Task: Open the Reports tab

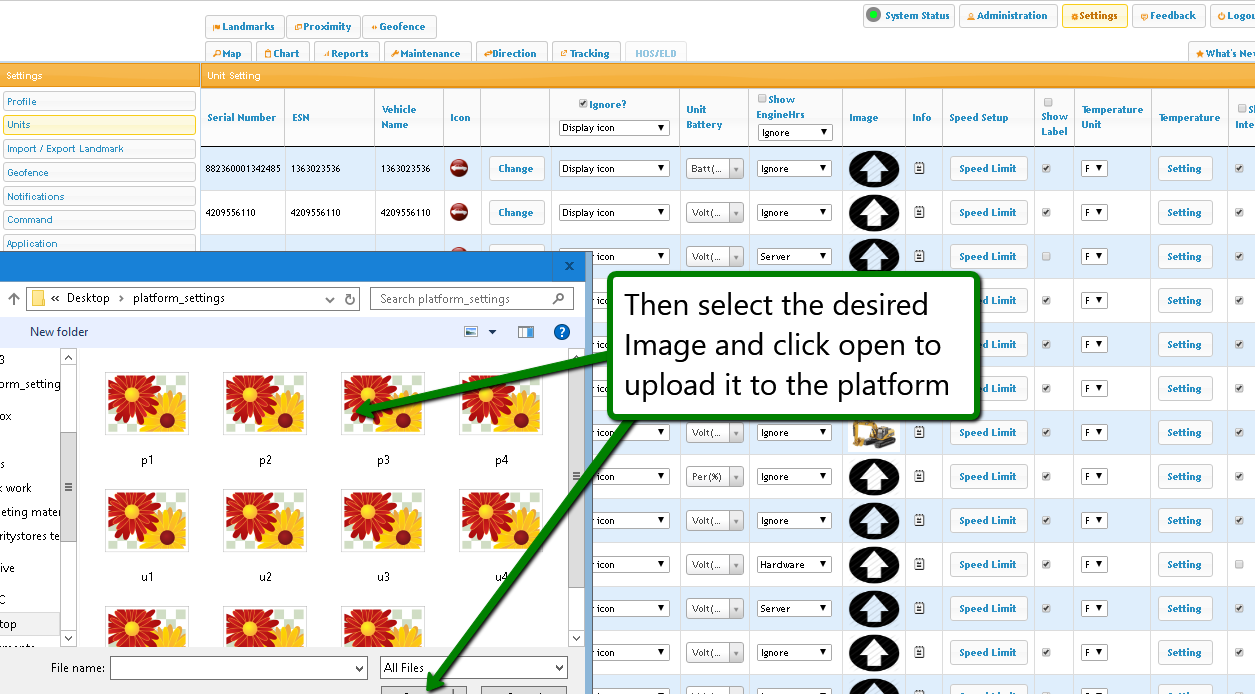Action: [x=345, y=54]
